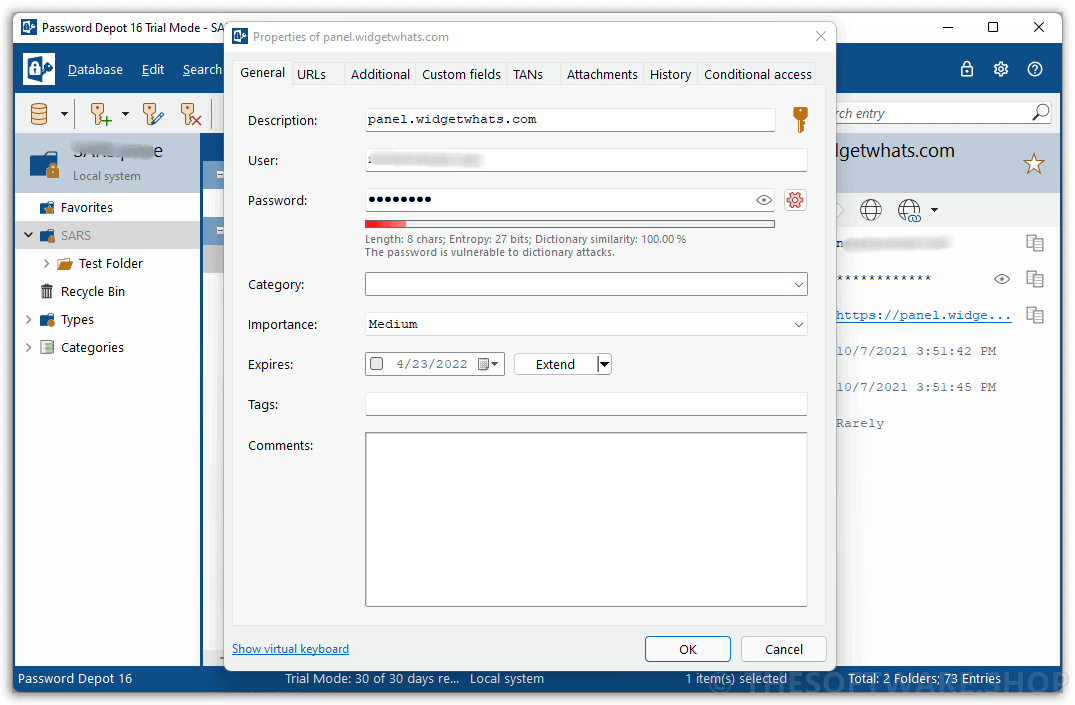Open the Search menu
This screenshot has width=1075, height=705.
202,69
